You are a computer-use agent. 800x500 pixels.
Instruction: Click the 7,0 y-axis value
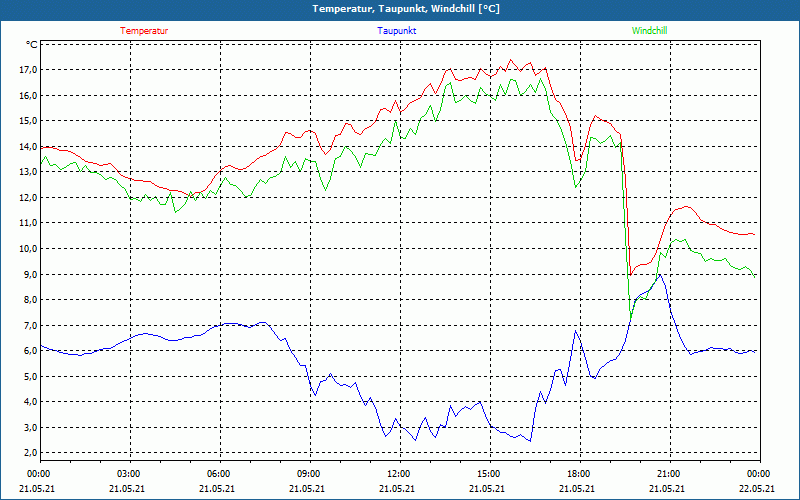[x=31, y=326]
